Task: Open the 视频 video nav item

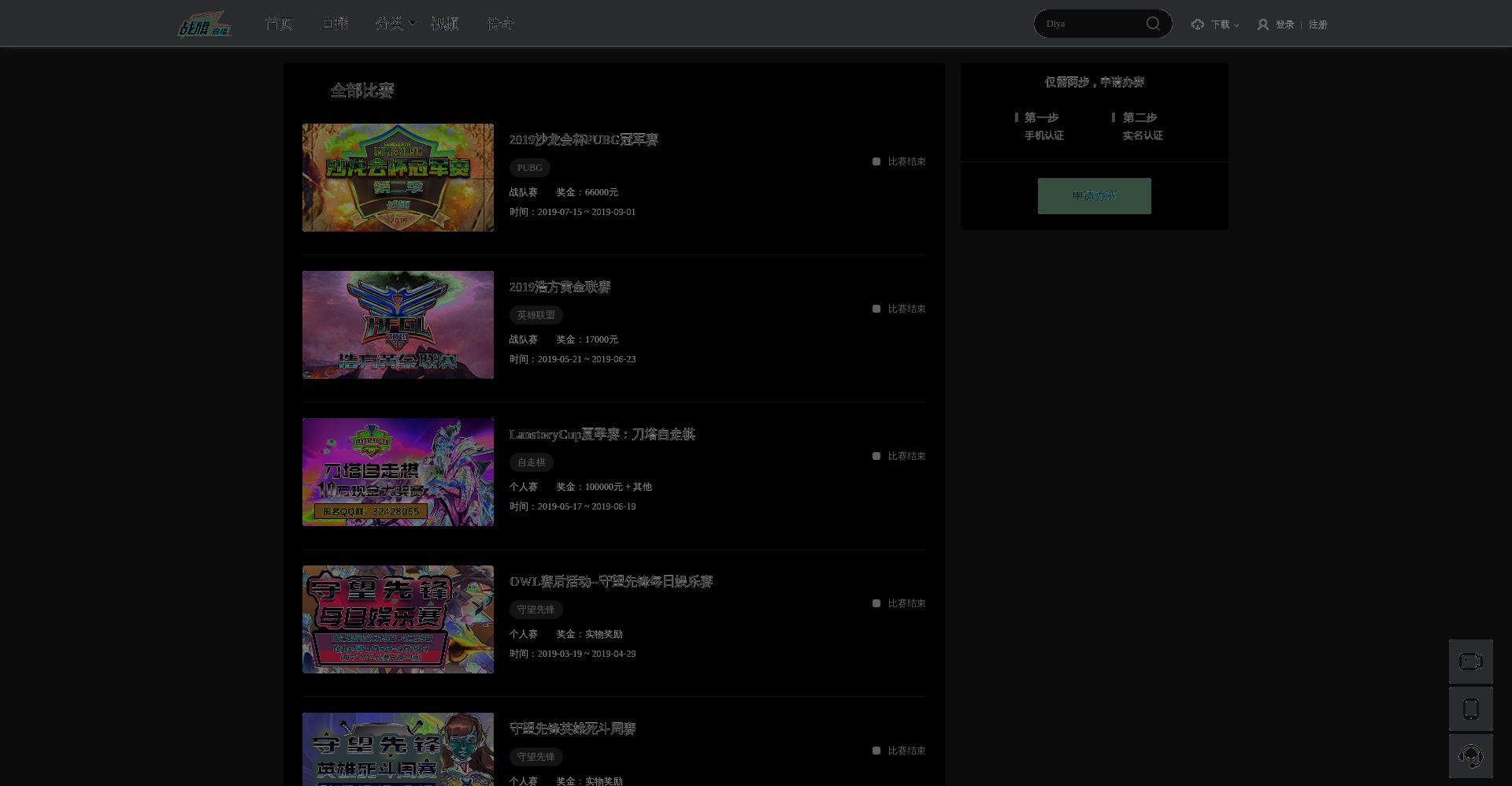Action: tap(445, 24)
